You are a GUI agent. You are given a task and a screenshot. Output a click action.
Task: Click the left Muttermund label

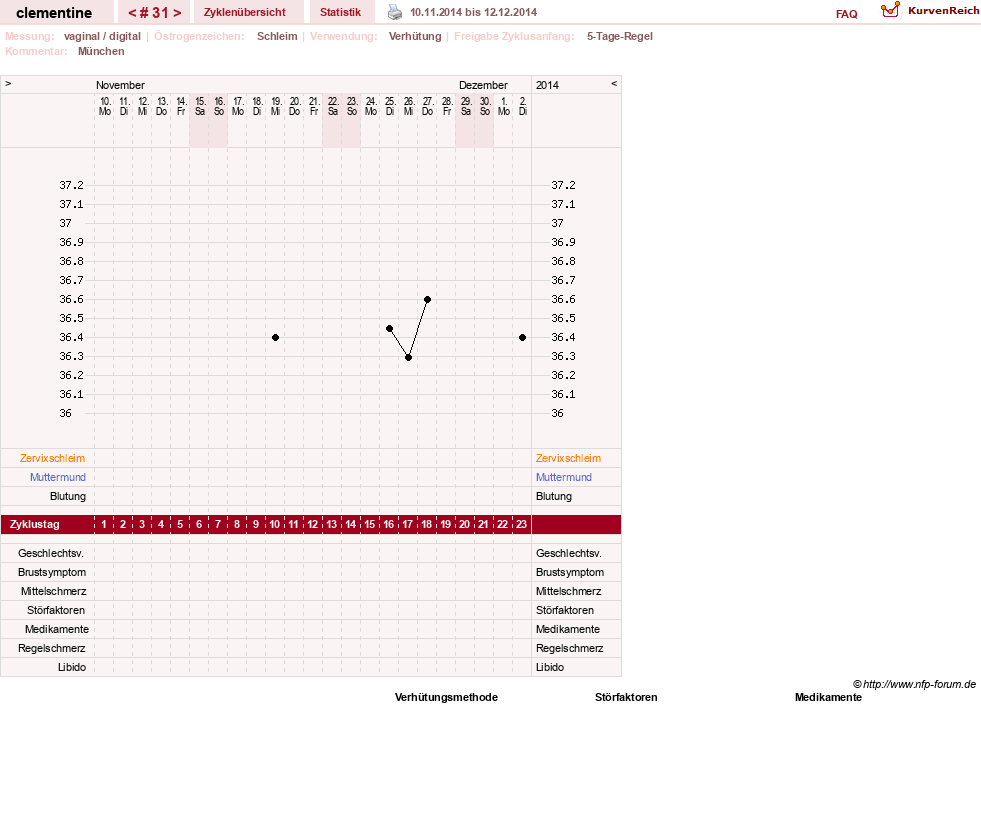(x=58, y=477)
